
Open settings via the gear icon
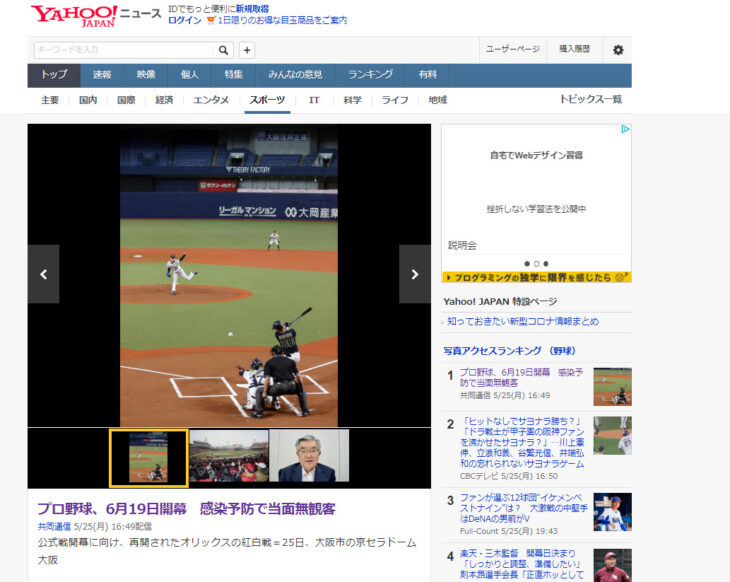617,50
